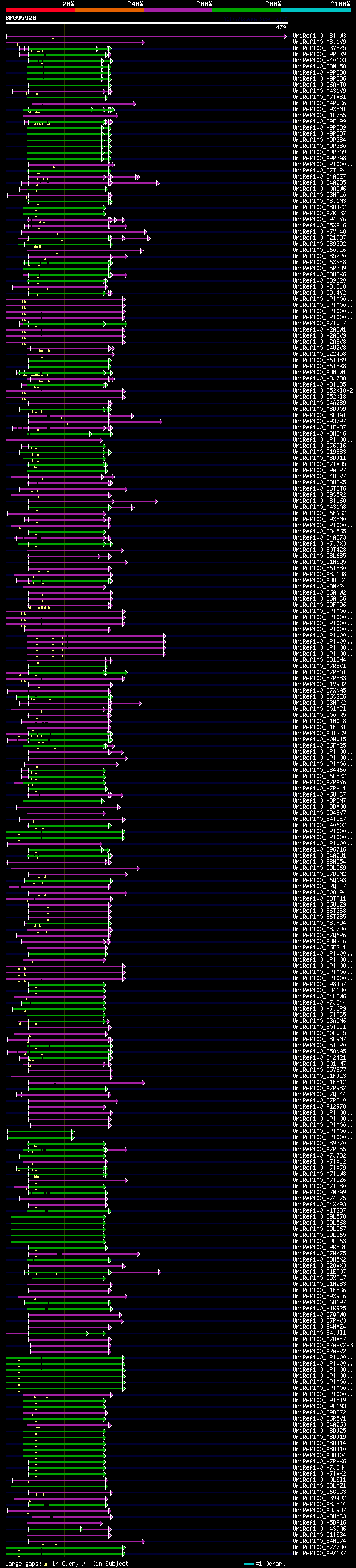
Task: Select the UniRef100_Q96716 label
Action: (319, 849)
